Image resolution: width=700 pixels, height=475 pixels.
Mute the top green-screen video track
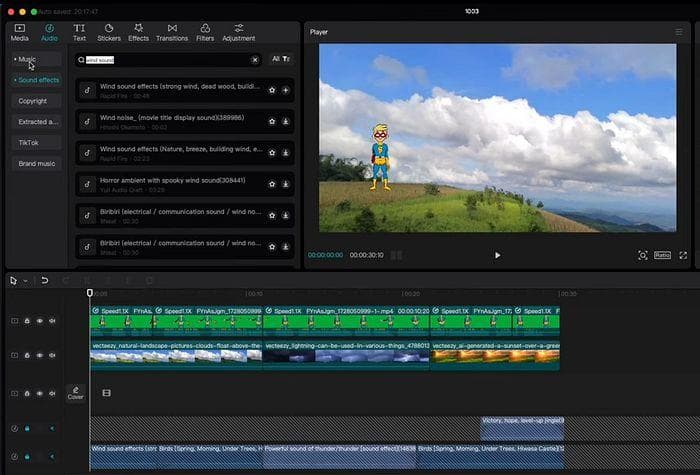tap(52, 321)
